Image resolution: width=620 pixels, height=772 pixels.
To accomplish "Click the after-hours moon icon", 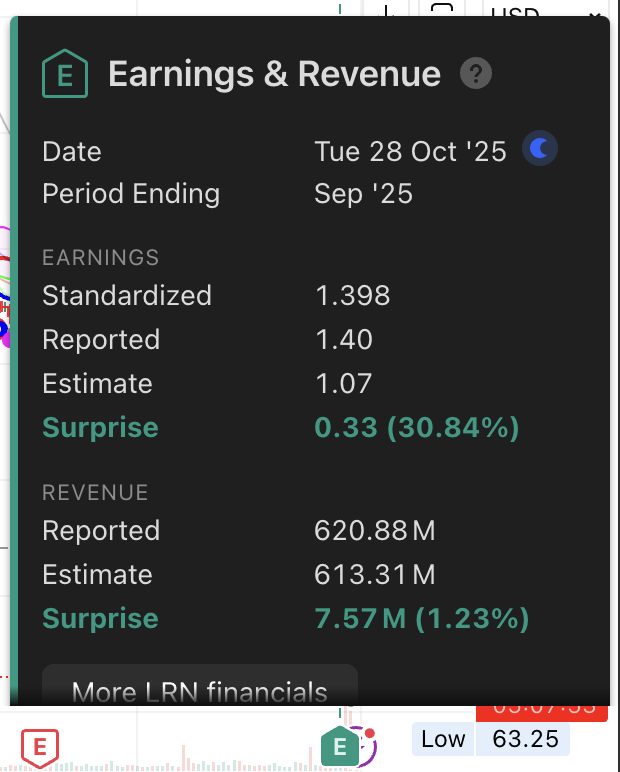I will pyautogui.click(x=540, y=150).
